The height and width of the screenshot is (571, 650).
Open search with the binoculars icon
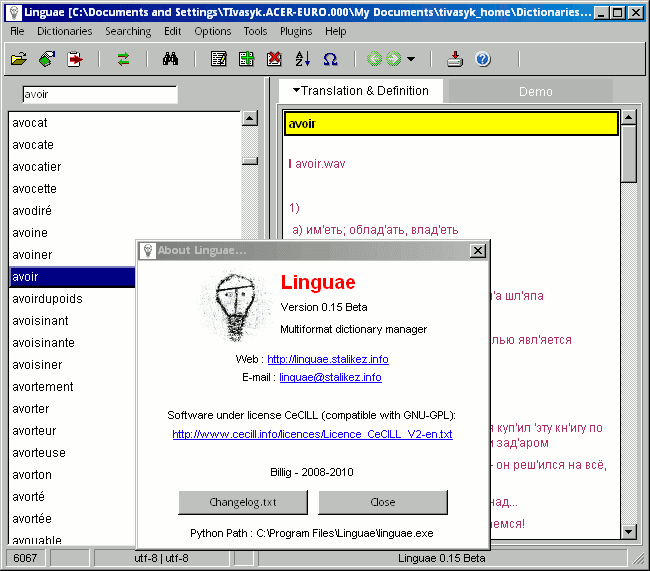[x=170, y=59]
